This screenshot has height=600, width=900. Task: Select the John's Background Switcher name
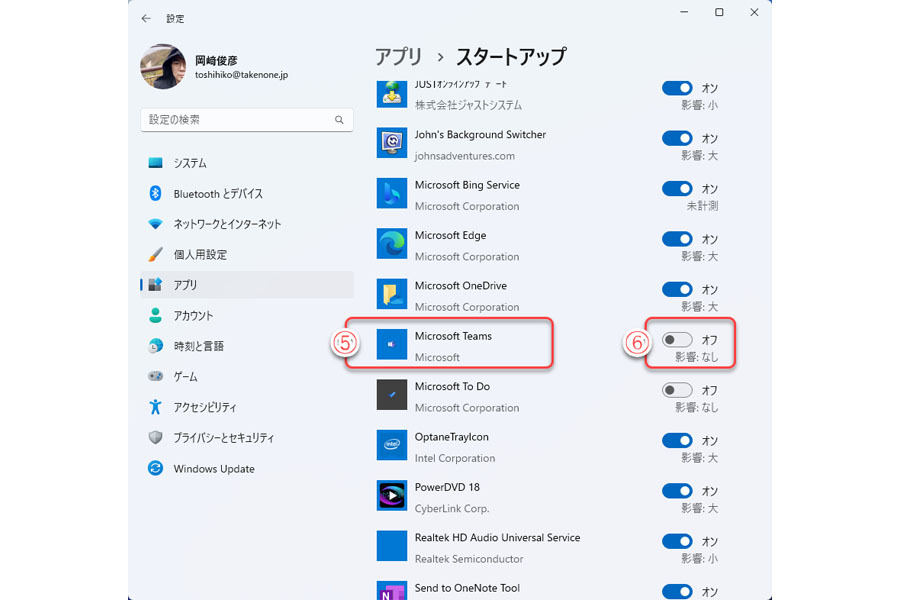(480, 134)
